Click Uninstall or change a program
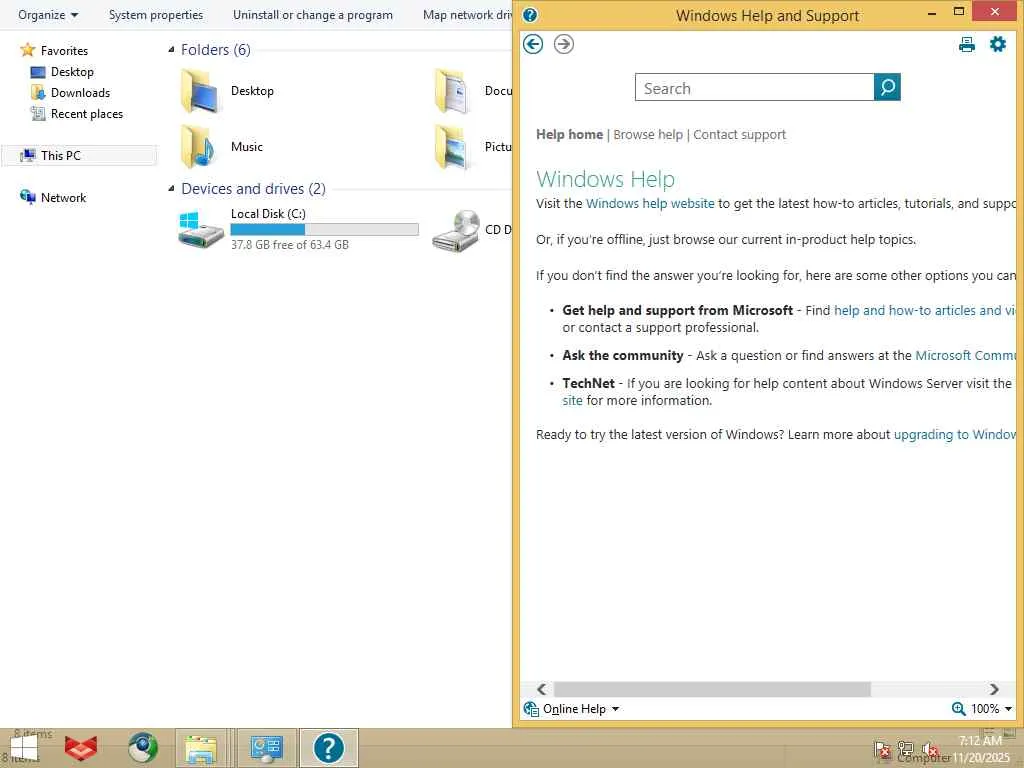This screenshot has width=1024, height=768. click(313, 15)
